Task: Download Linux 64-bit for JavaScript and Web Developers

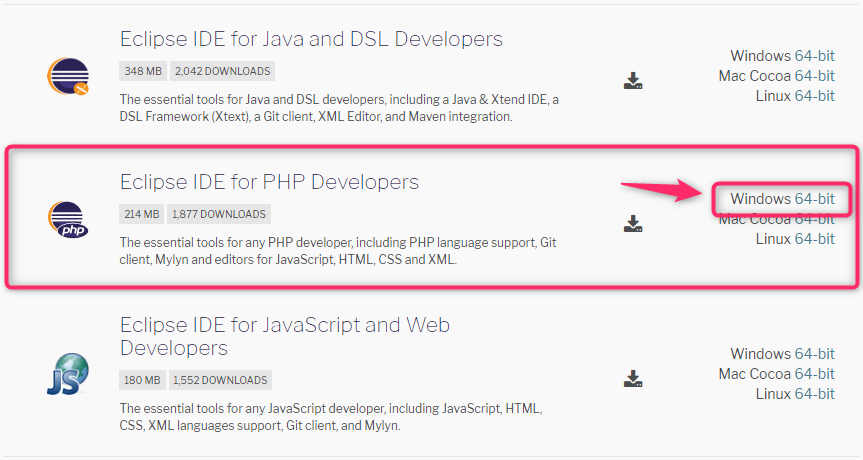Action: click(x=815, y=394)
